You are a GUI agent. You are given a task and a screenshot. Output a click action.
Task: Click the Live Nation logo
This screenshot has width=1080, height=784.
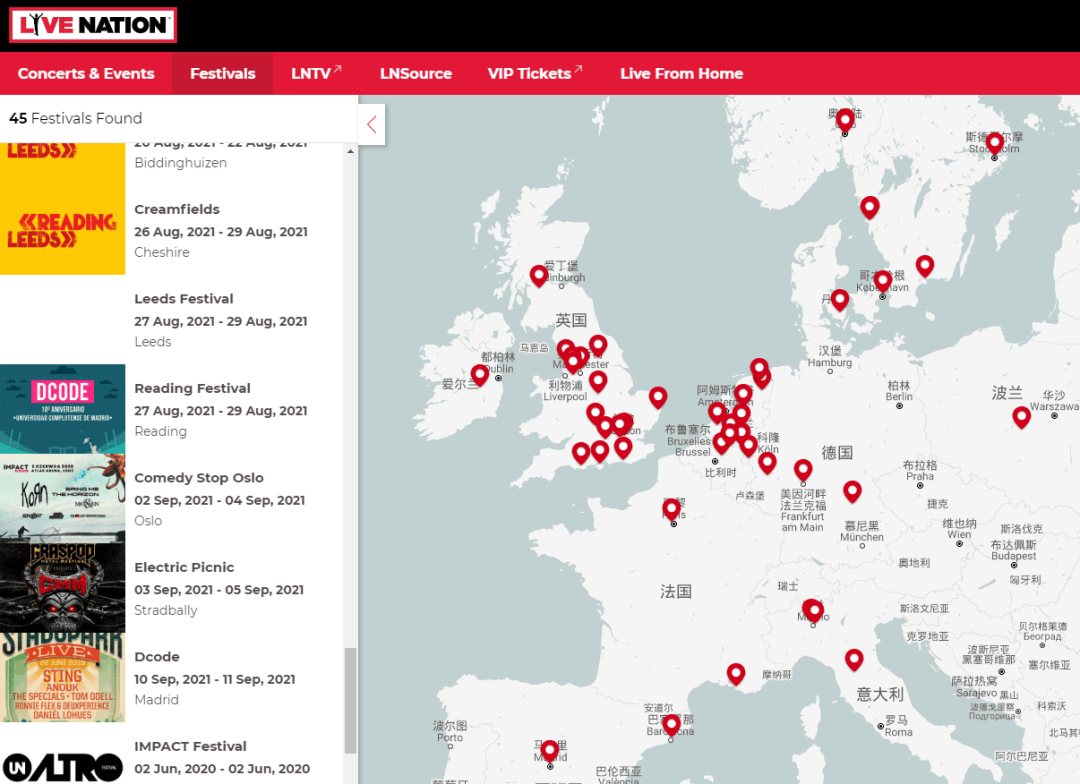93,25
